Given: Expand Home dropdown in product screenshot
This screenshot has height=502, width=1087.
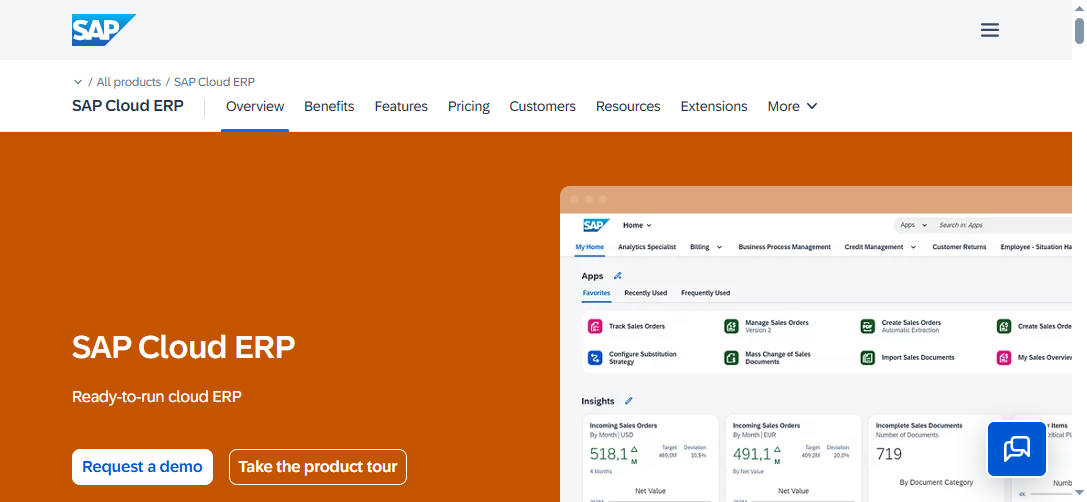Looking at the screenshot, I should (637, 225).
